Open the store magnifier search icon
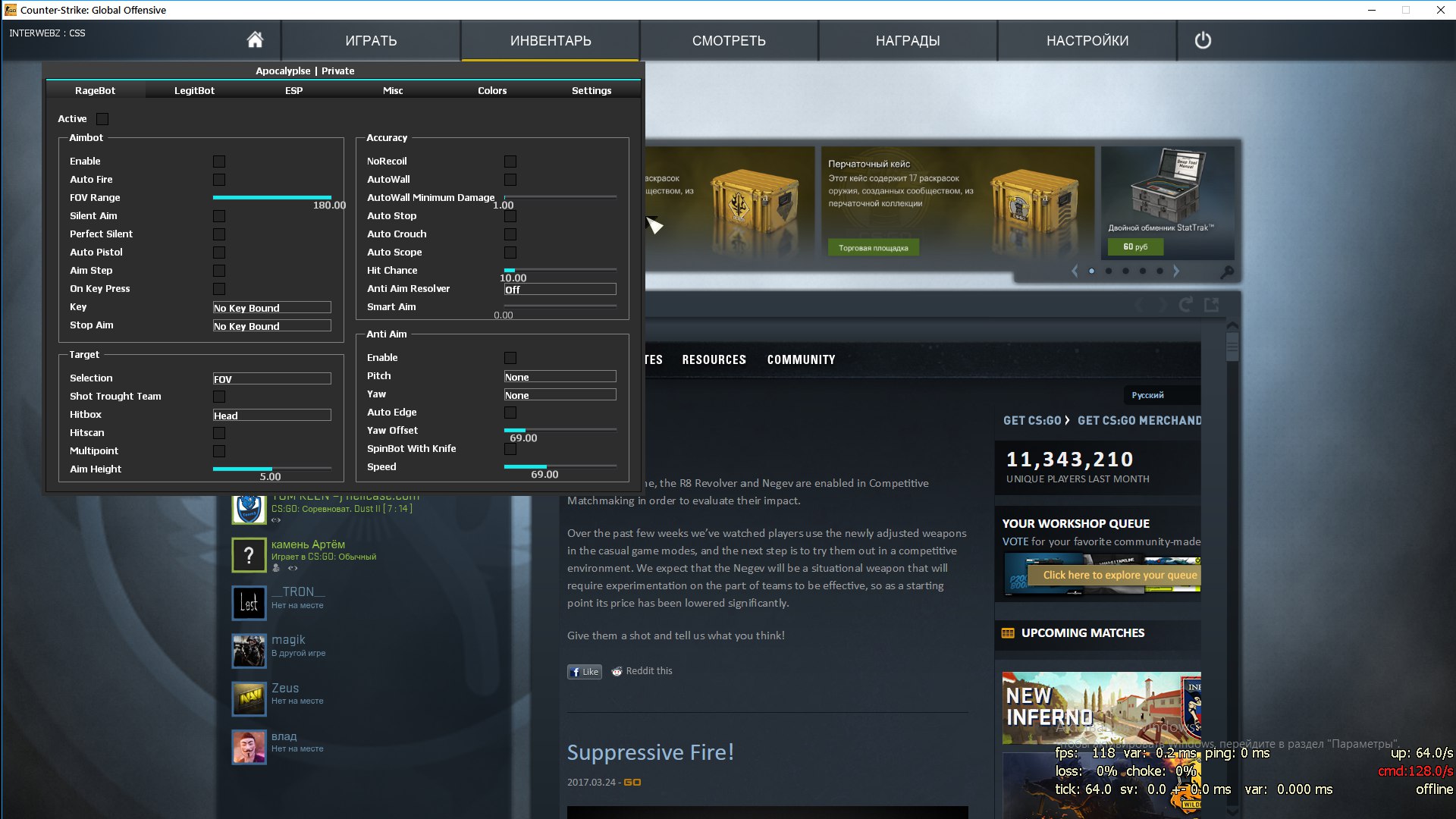 point(1226,271)
